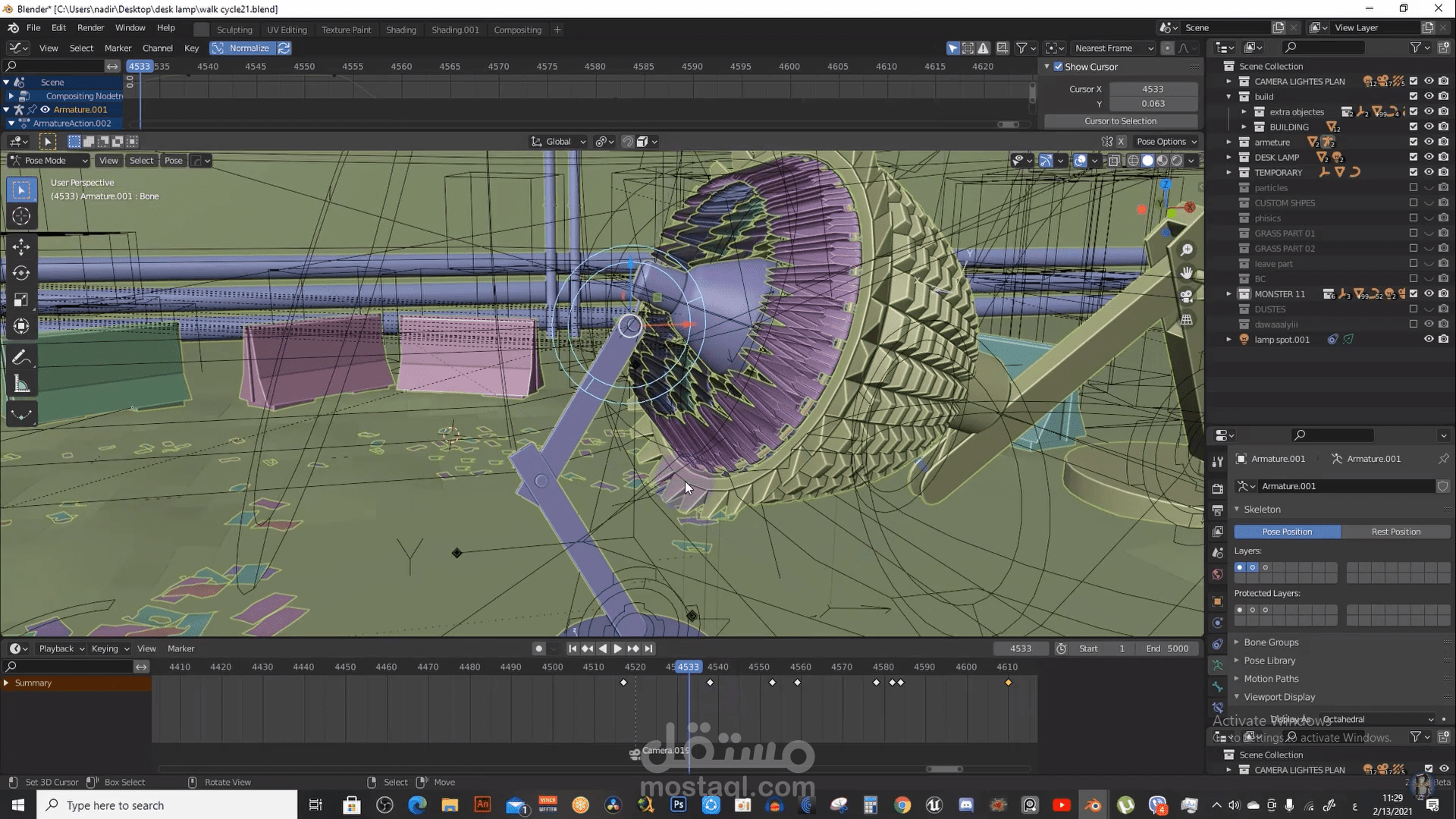Click the hand pan view gizmo
1456x819 pixels.
click(x=1187, y=273)
